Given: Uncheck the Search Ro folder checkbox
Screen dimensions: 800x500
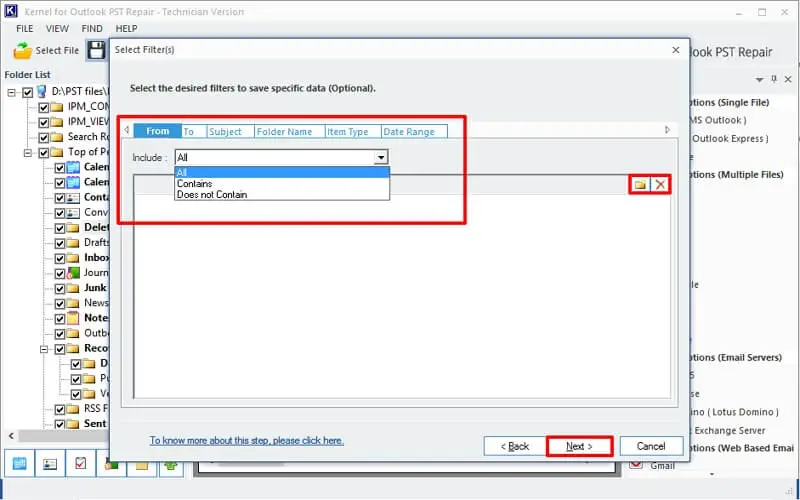Looking at the screenshot, I should point(44,138).
